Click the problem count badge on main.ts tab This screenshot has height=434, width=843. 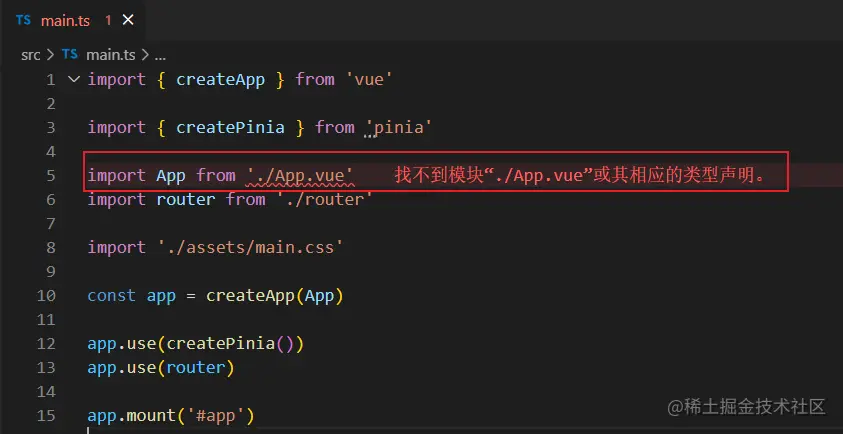click(x=108, y=21)
